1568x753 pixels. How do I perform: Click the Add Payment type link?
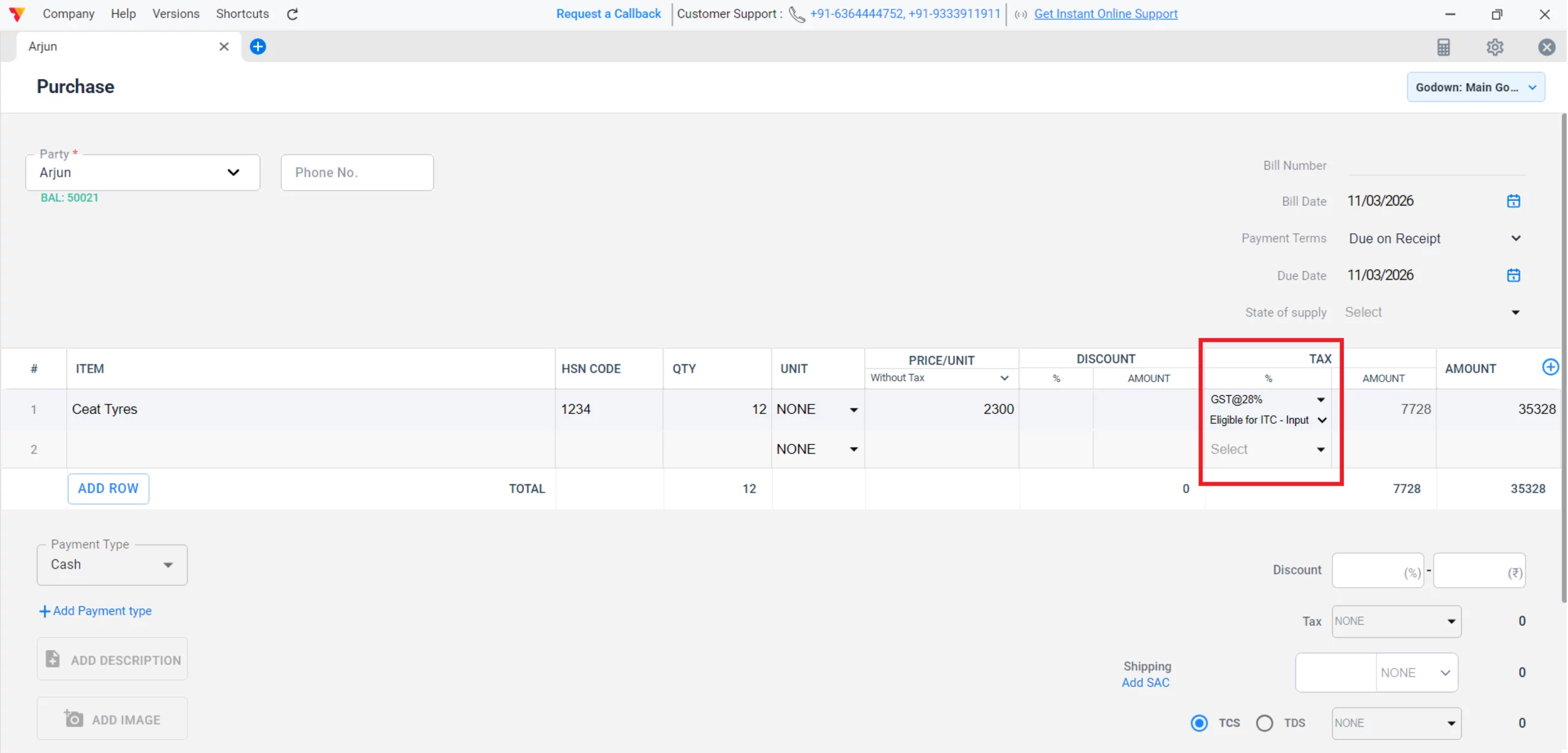coord(96,611)
